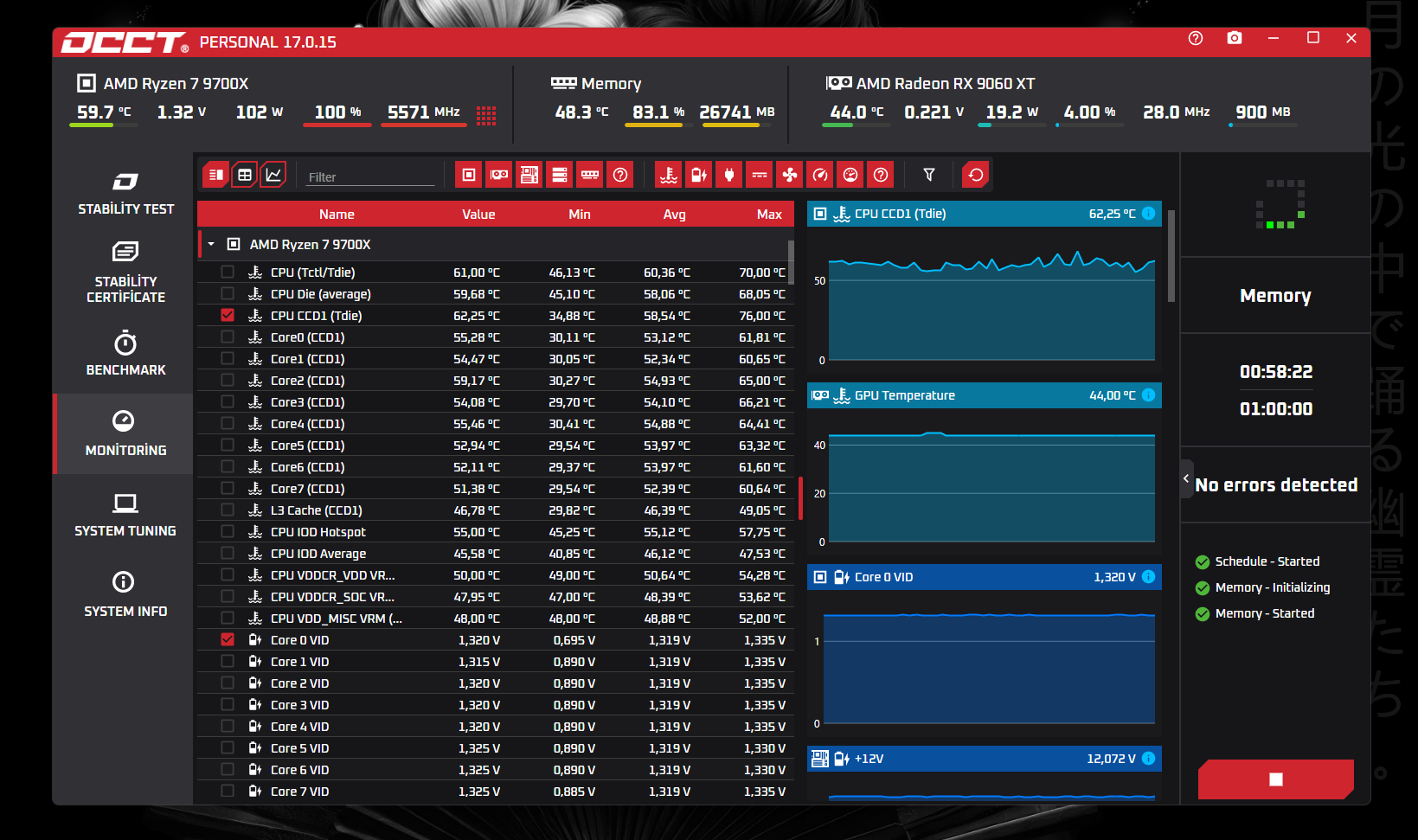The image size is (1418, 840).
Task: Tick the CPU IOD Hotspot checkbox
Action: coord(228,532)
